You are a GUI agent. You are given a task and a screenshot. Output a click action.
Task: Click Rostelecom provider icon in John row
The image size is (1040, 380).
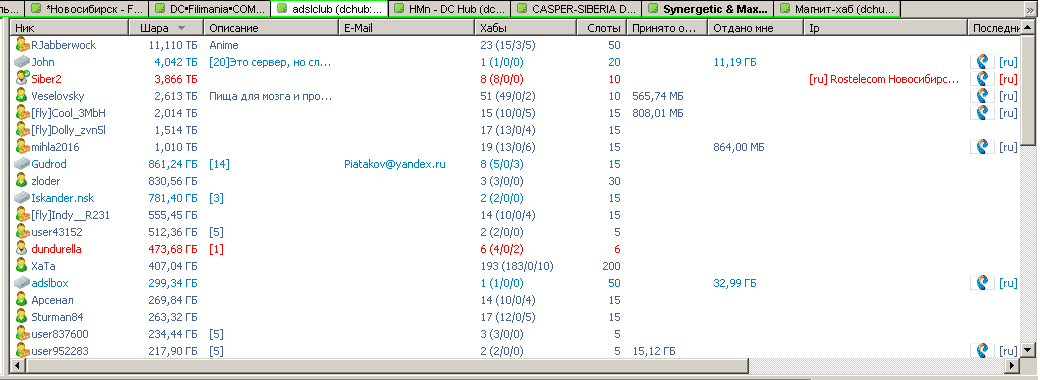click(x=982, y=62)
